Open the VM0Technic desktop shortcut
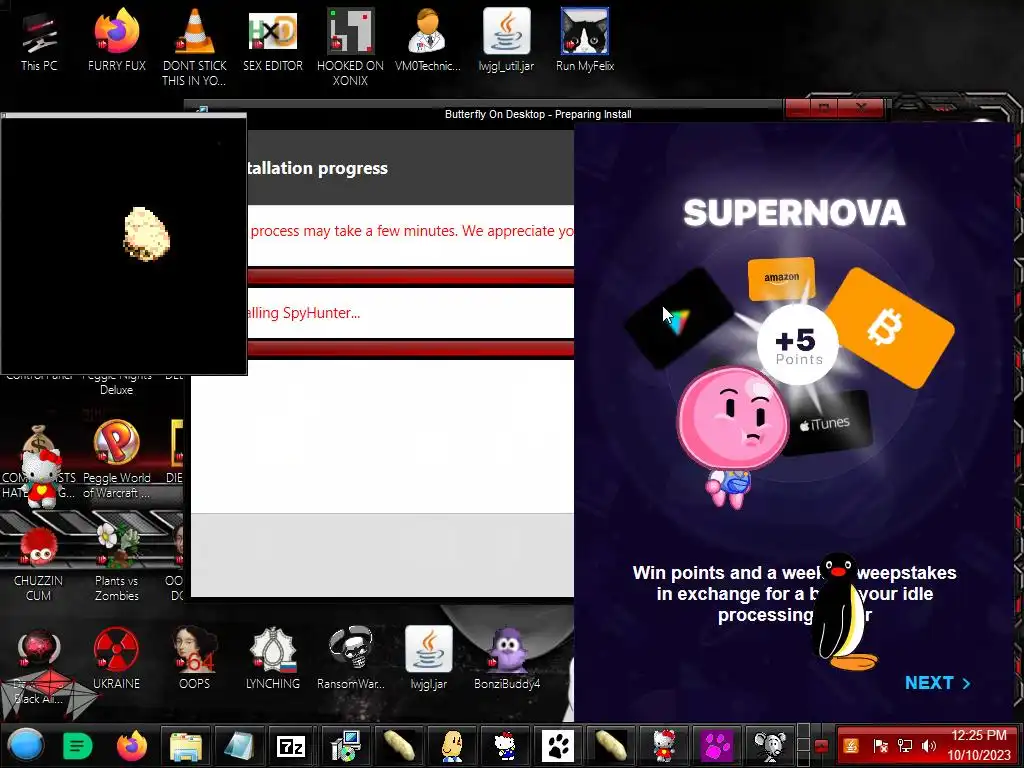 [428, 40]
